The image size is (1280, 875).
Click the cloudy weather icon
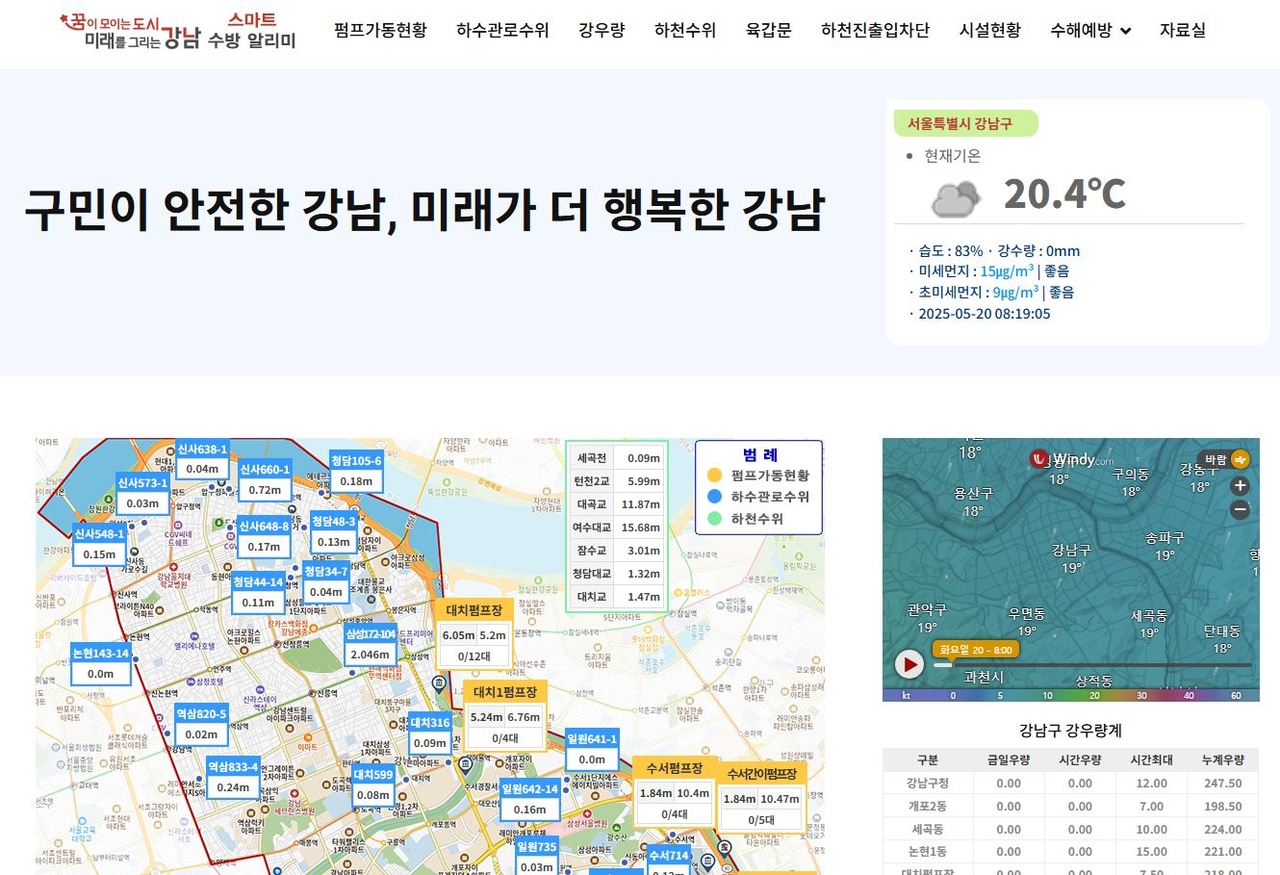[955, 197]
